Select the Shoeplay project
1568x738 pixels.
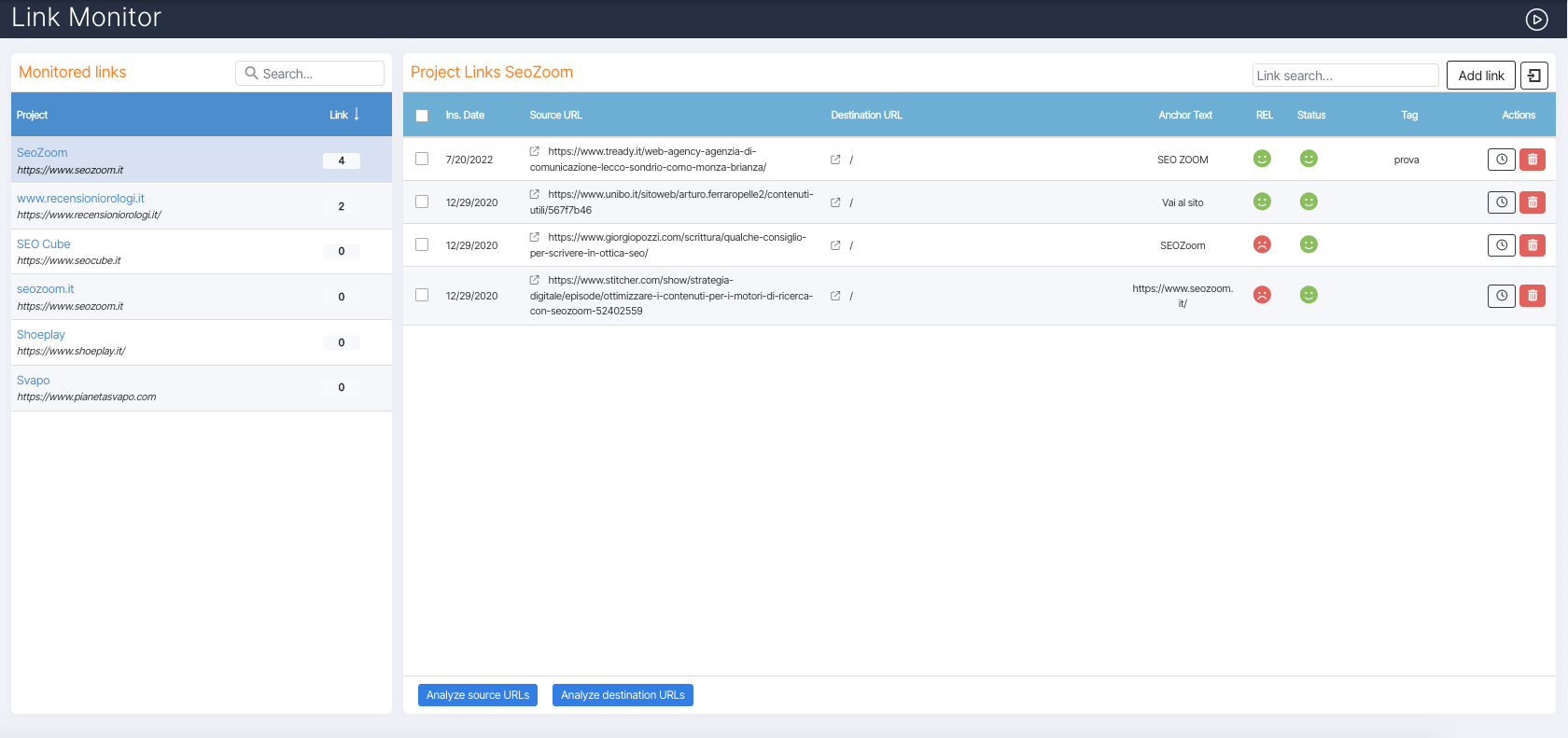202,342
